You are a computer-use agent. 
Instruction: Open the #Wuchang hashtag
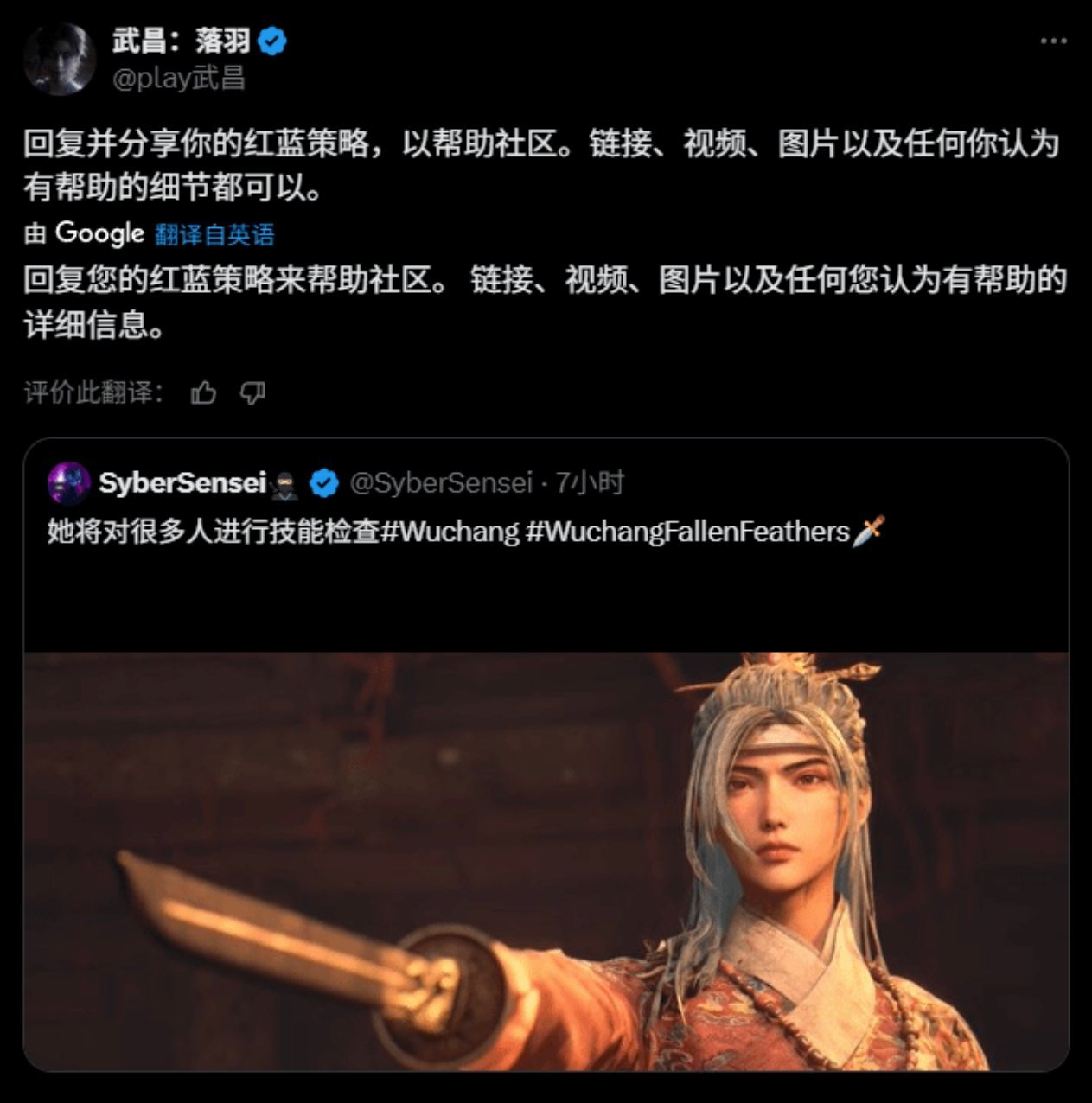pos(450,531)
